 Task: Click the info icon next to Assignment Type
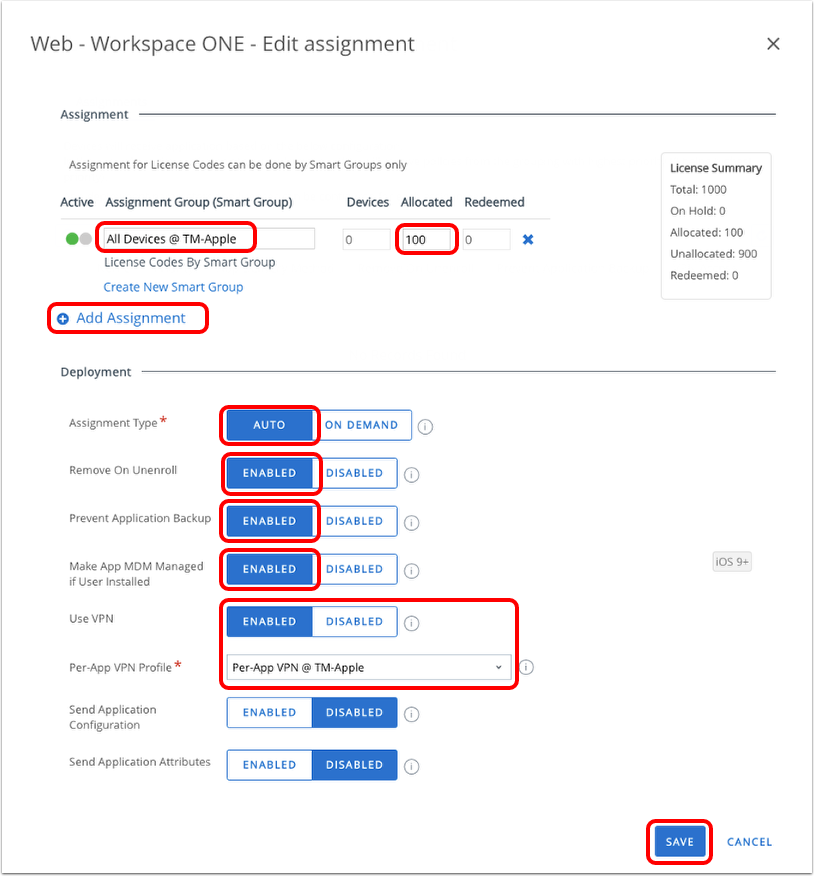pyautogui.click(x=425, y=426)
